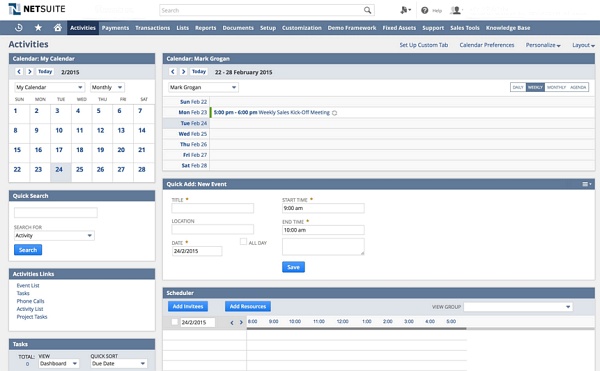Image resolution: width=600 pixels, height=371 pixels.
Task: Click Today in Mark Grogan calendar
Action: [199, 72]
